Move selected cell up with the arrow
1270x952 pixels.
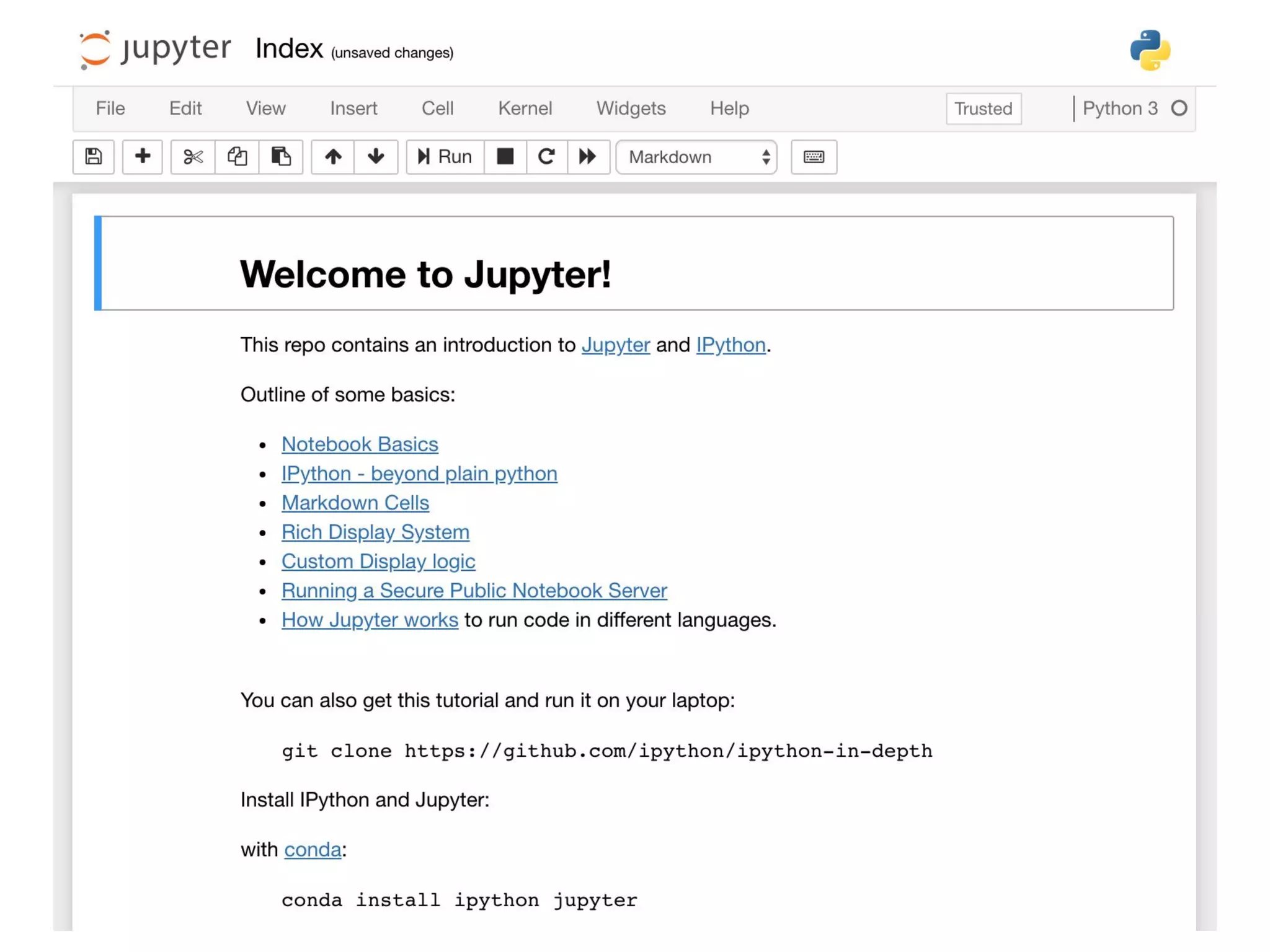[333, 157]
